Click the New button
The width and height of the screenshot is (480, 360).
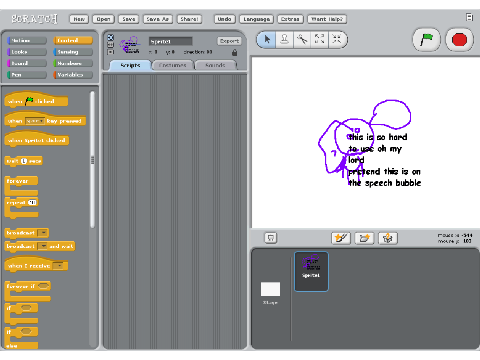coord(79,19)
